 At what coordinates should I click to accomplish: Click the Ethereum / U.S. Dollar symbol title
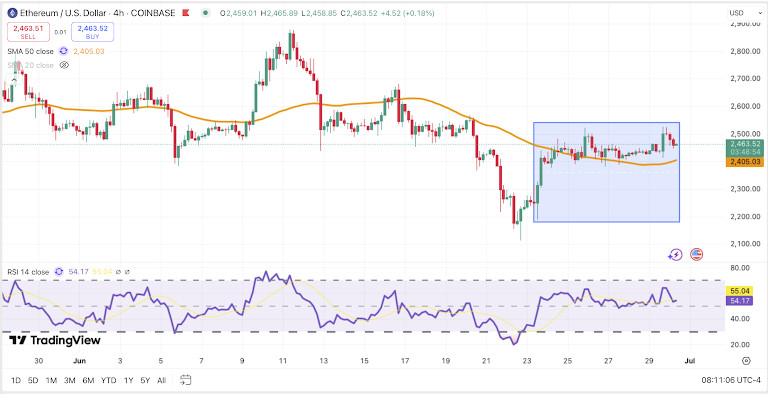65,13
